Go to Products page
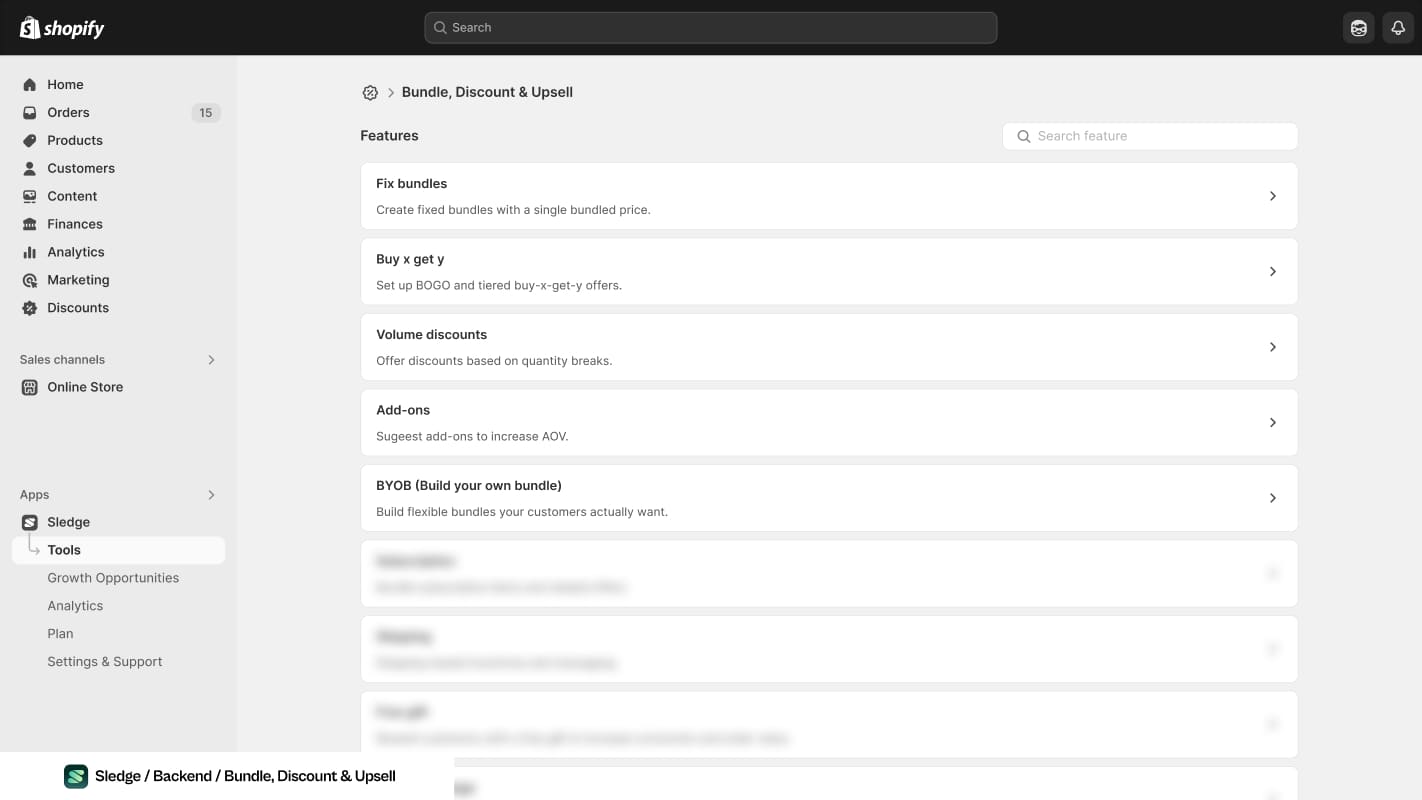 coord(75,141)
